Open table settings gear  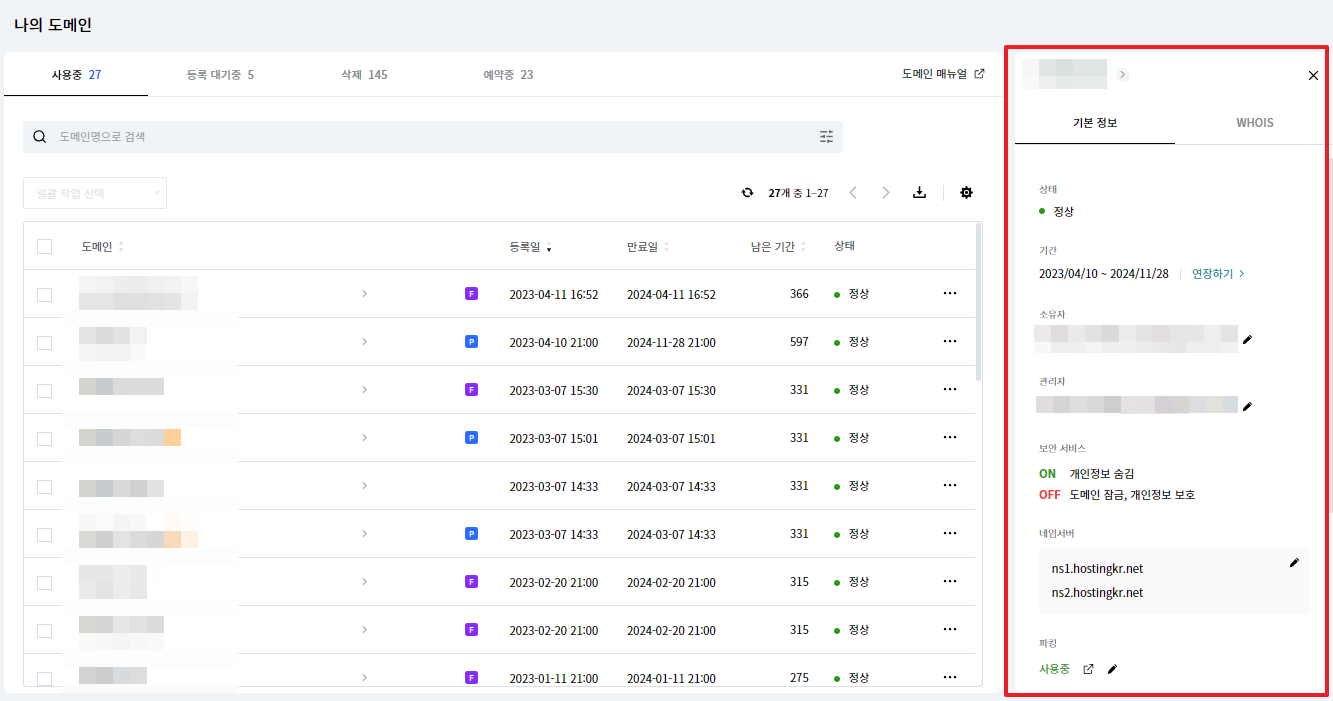pyautogui.click(x=966, y=193)
